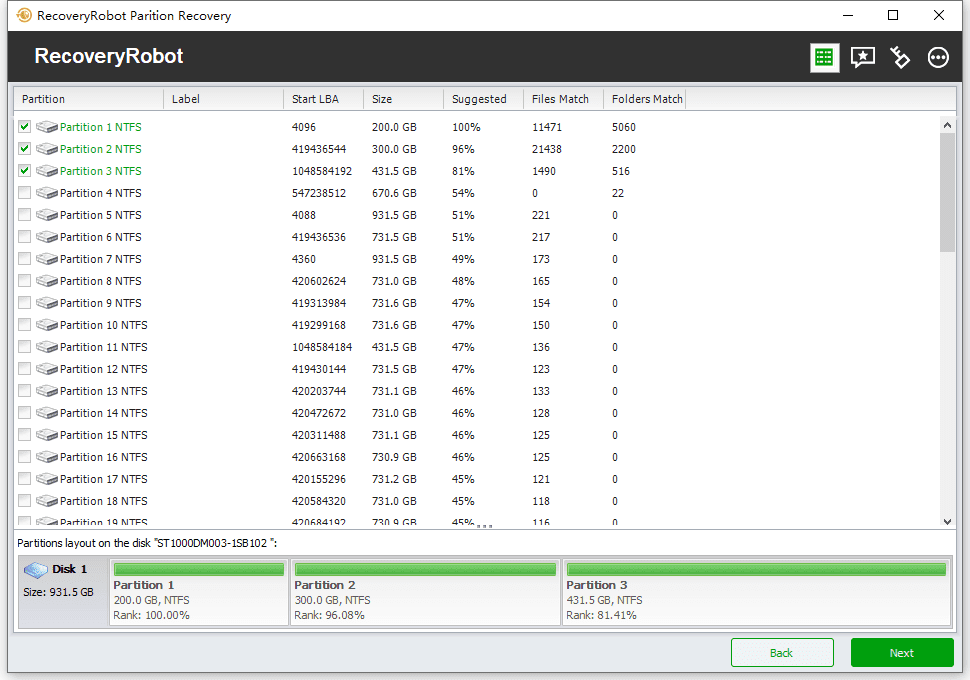Sort by the Start LBA column header
This screenshot has height=680, width=970.
point(324,99)
